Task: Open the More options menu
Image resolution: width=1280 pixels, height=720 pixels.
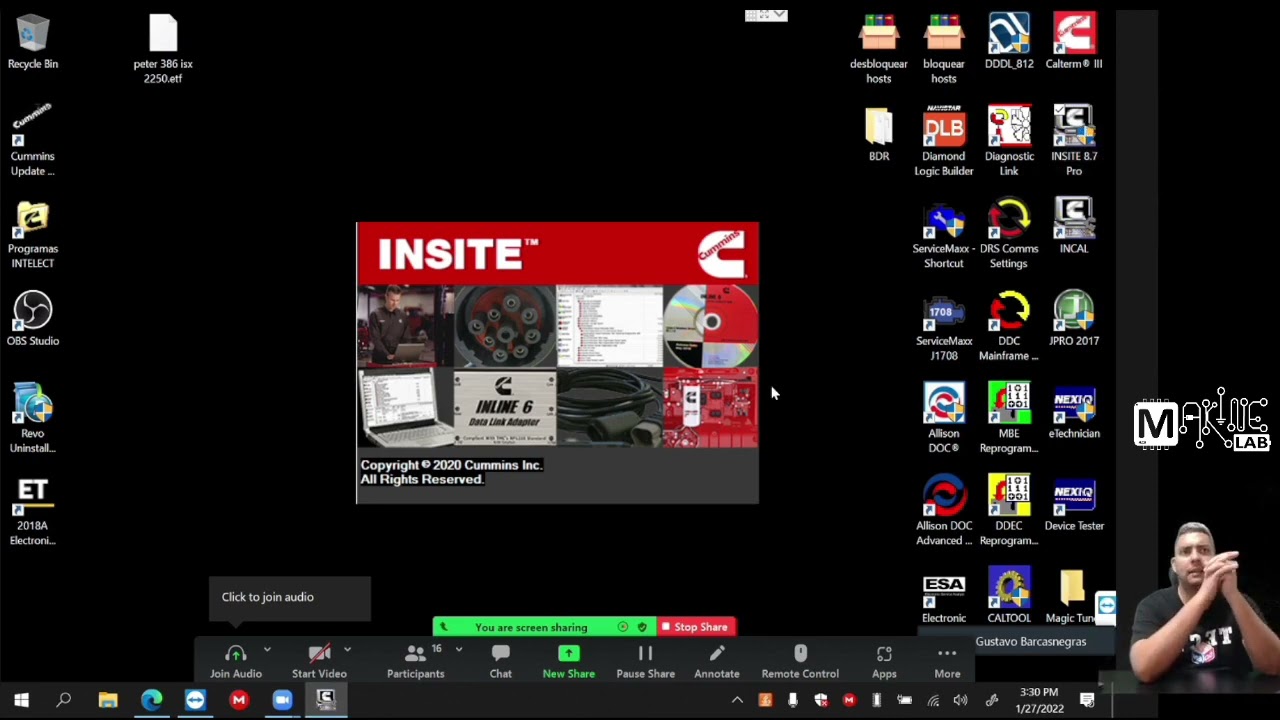Action: coord(947,662)
